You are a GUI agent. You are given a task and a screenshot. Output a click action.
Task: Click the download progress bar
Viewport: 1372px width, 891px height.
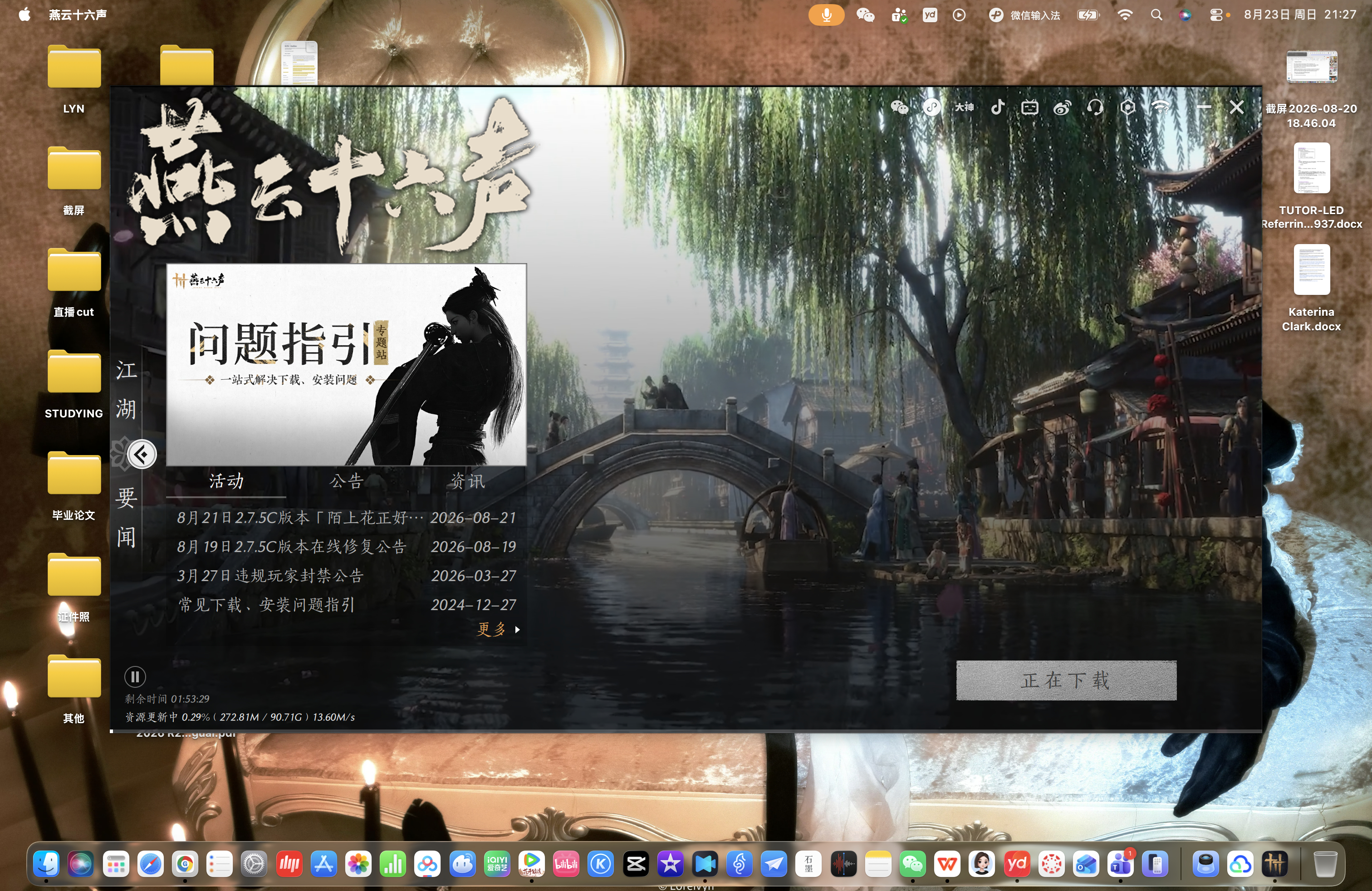[x=686, y=731]
